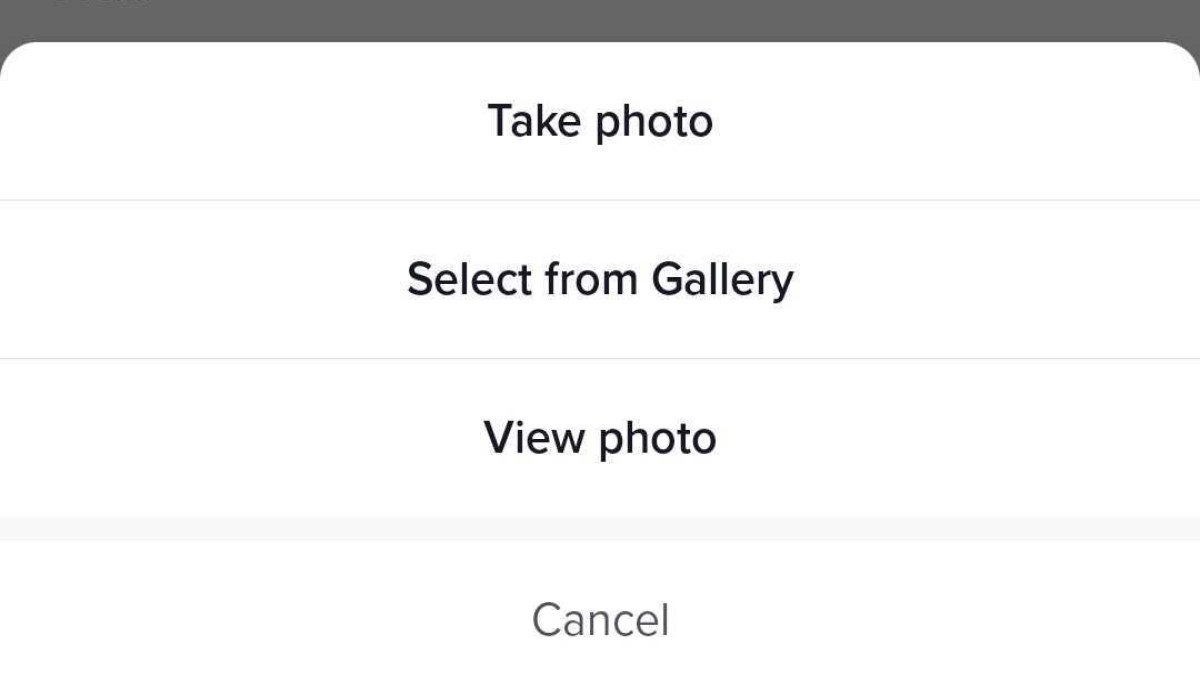Hit the View photo row
This screenshot has height=675, width=1200.
click(x=600, y=438)
